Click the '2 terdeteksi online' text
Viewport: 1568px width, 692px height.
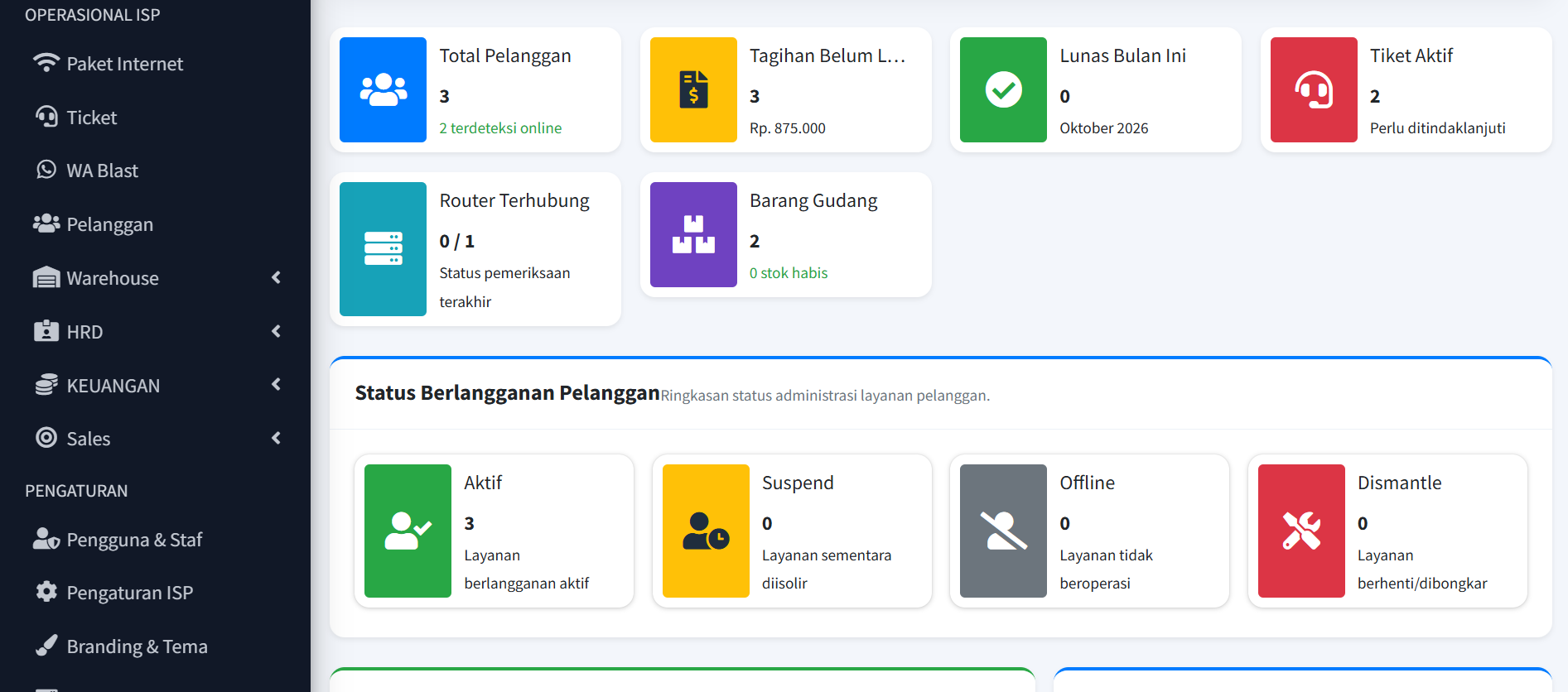pos(500,128)
